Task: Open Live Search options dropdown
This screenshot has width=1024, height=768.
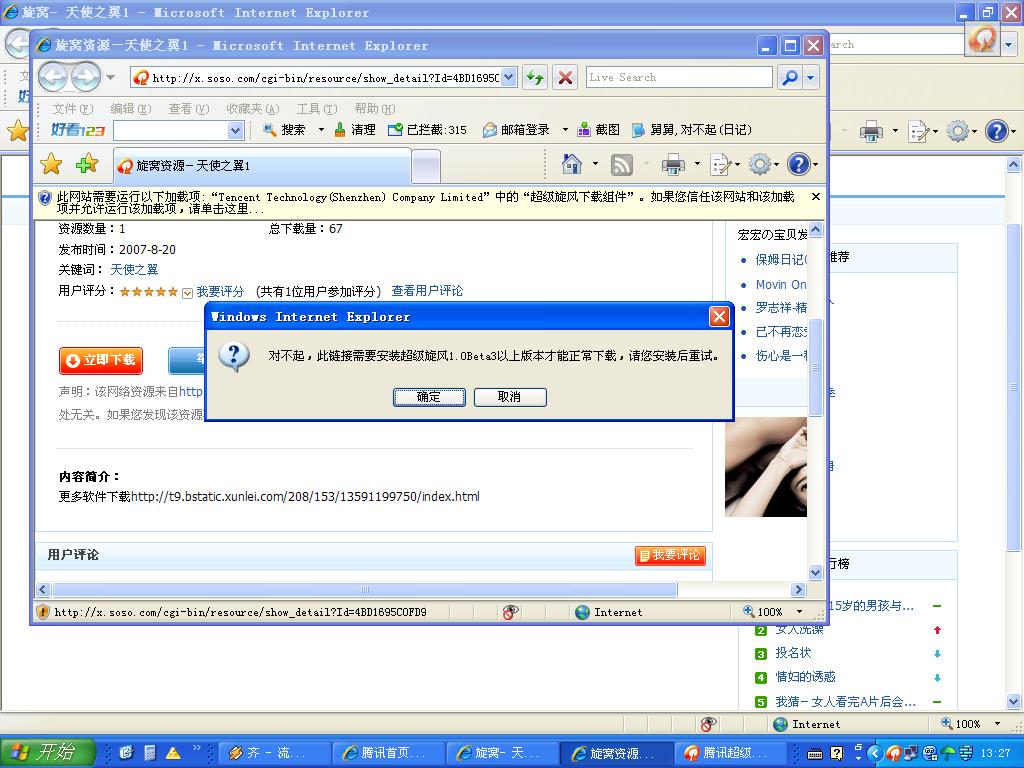Action: click(x=810, y=78)
